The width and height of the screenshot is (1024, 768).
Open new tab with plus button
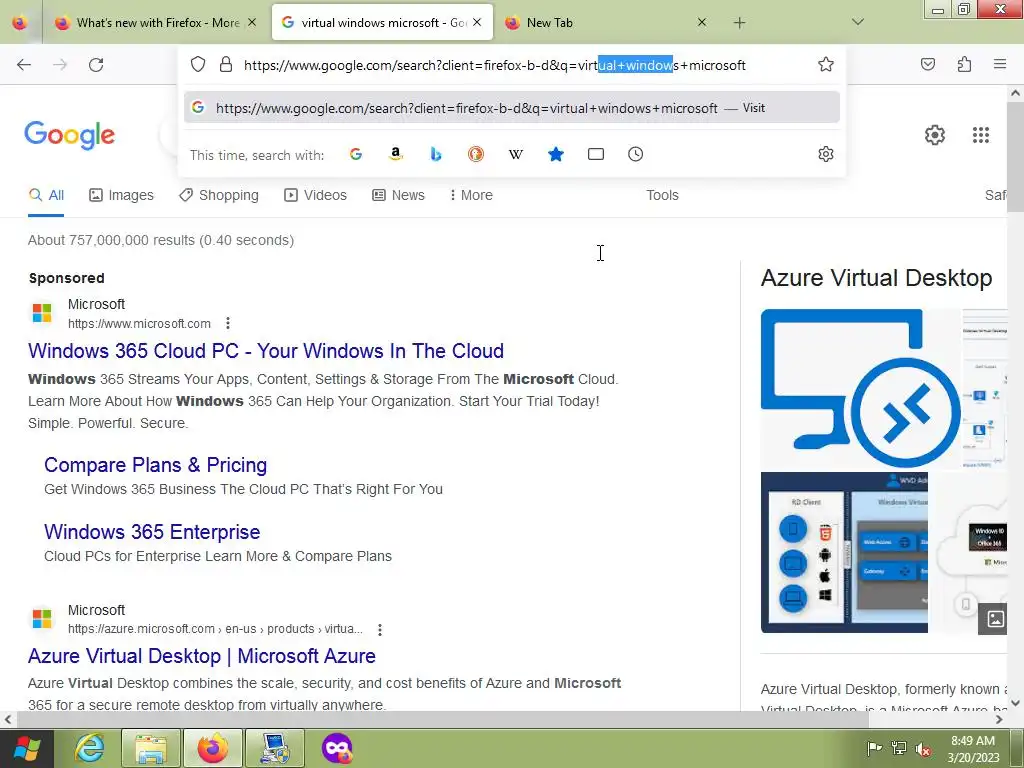click(x=739, y=23)
